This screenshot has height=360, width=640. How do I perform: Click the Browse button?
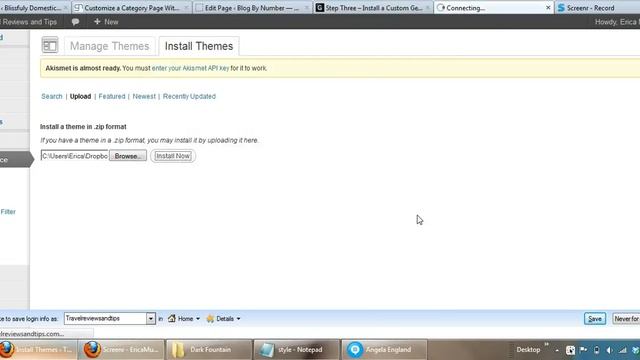[x=128, y=156]
